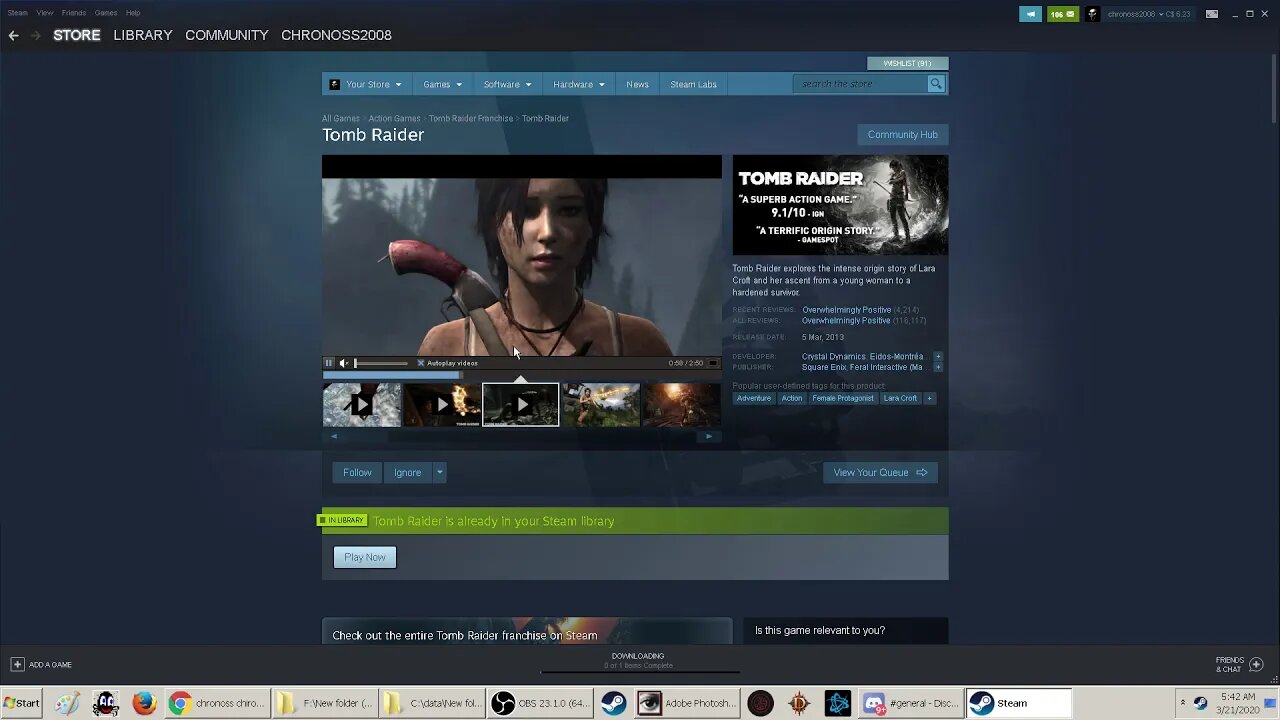1280x720 pixels.
Task: Open the Diablo taskbar icon
Action: [x=799, y=703]
